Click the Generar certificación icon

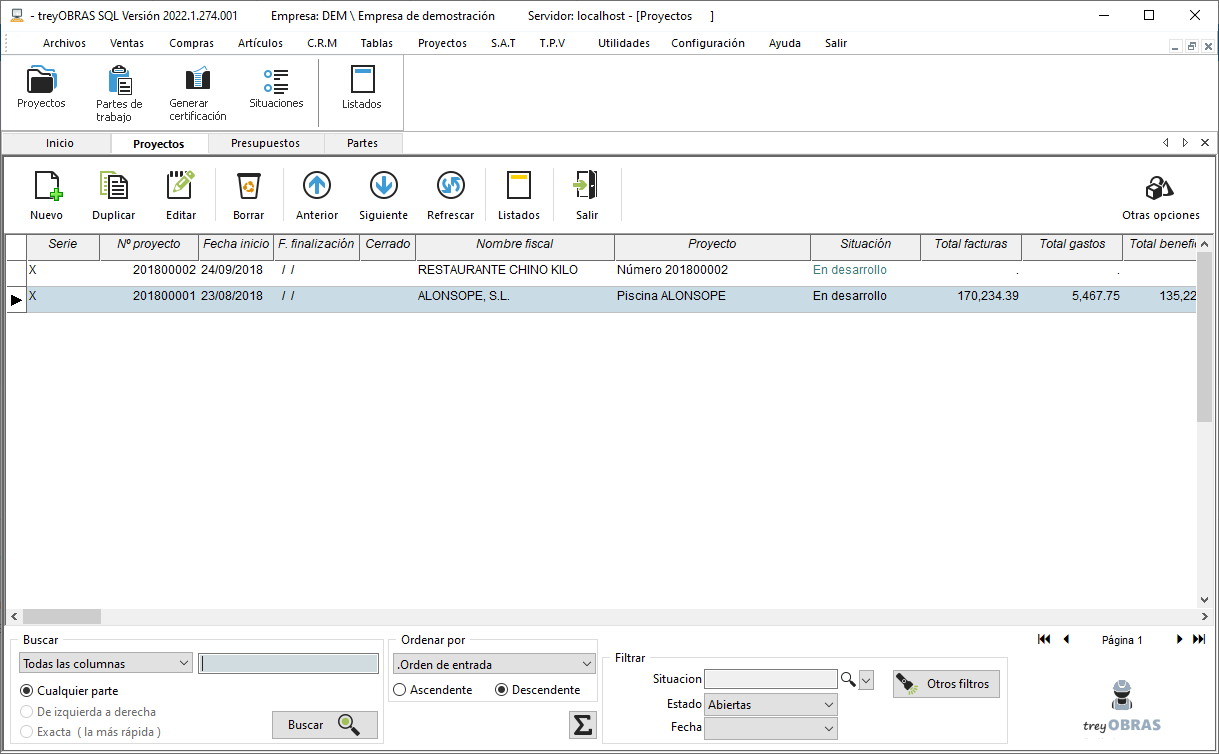pyautogui.click(x=198, y=93)
